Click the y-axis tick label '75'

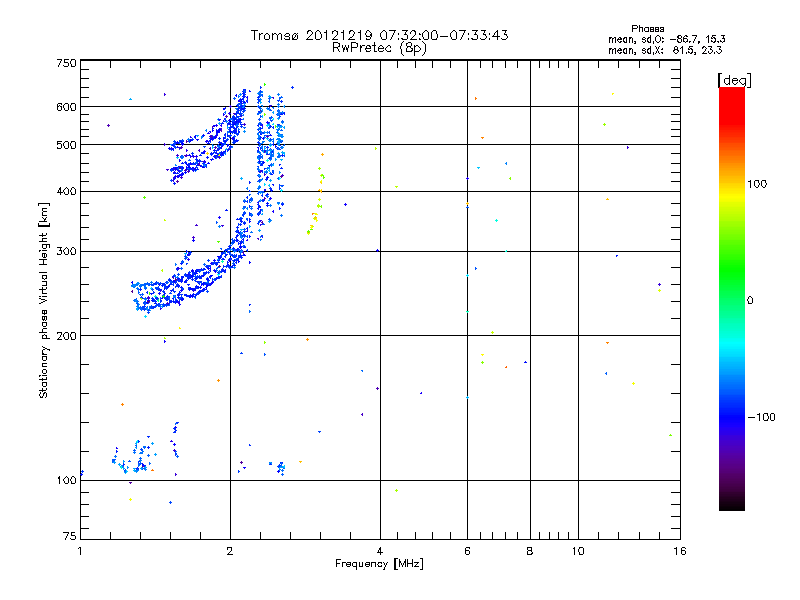(70, 536)
